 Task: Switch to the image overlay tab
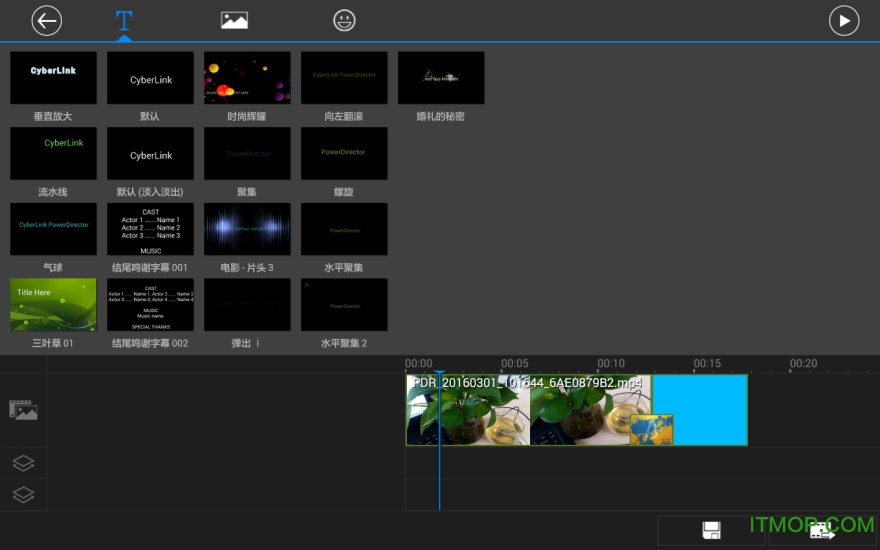coord(234,20)
